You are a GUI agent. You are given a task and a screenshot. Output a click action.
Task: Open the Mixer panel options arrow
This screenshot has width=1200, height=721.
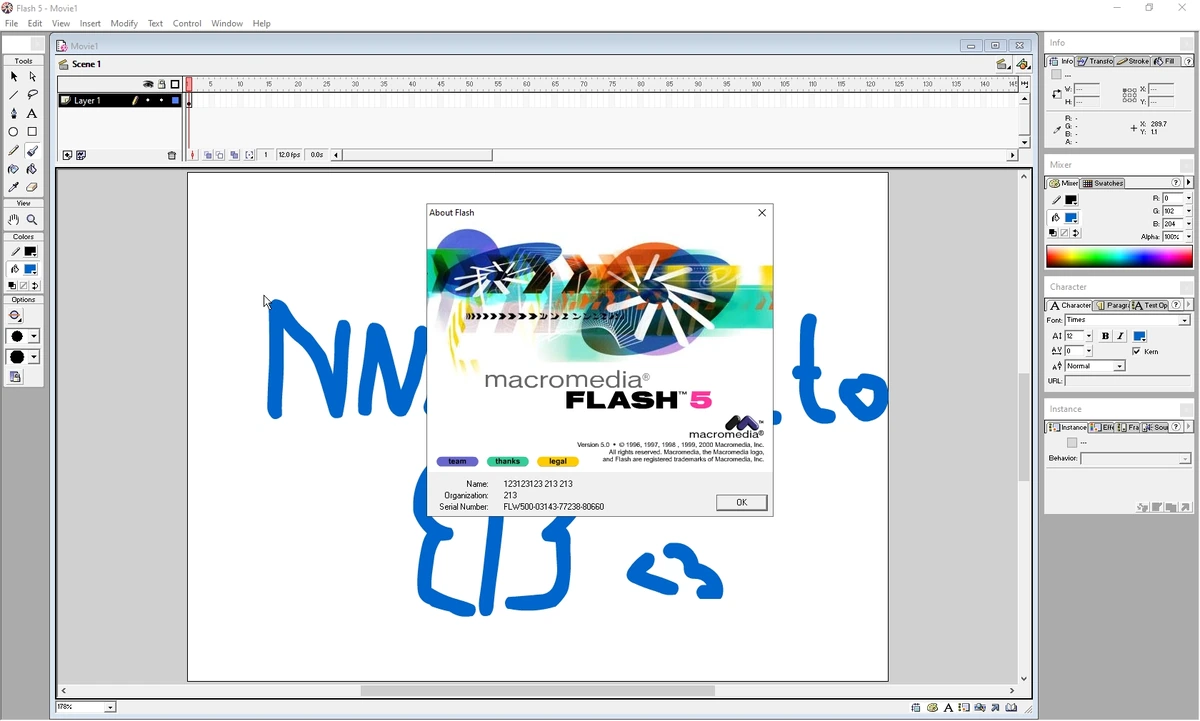coord(1189,183)
